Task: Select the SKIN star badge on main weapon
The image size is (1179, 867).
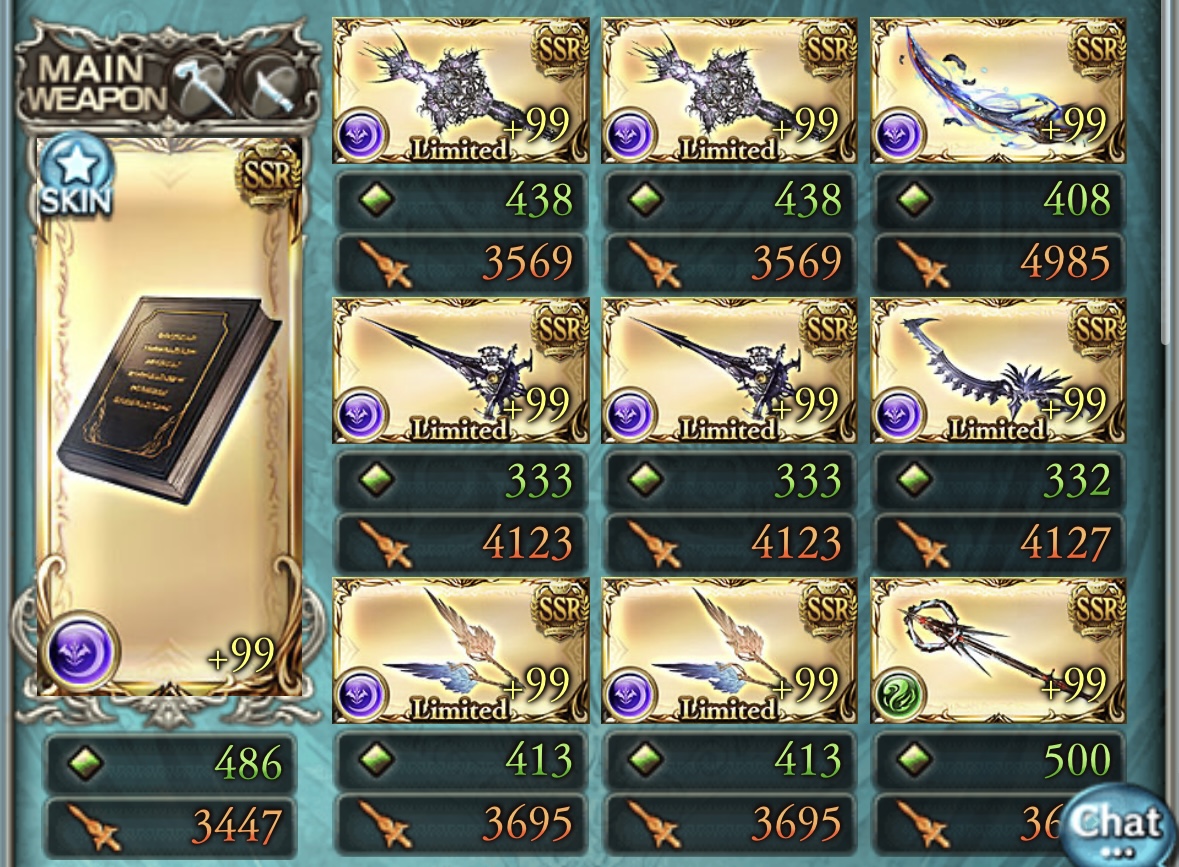Action: [x=74, y=176]
